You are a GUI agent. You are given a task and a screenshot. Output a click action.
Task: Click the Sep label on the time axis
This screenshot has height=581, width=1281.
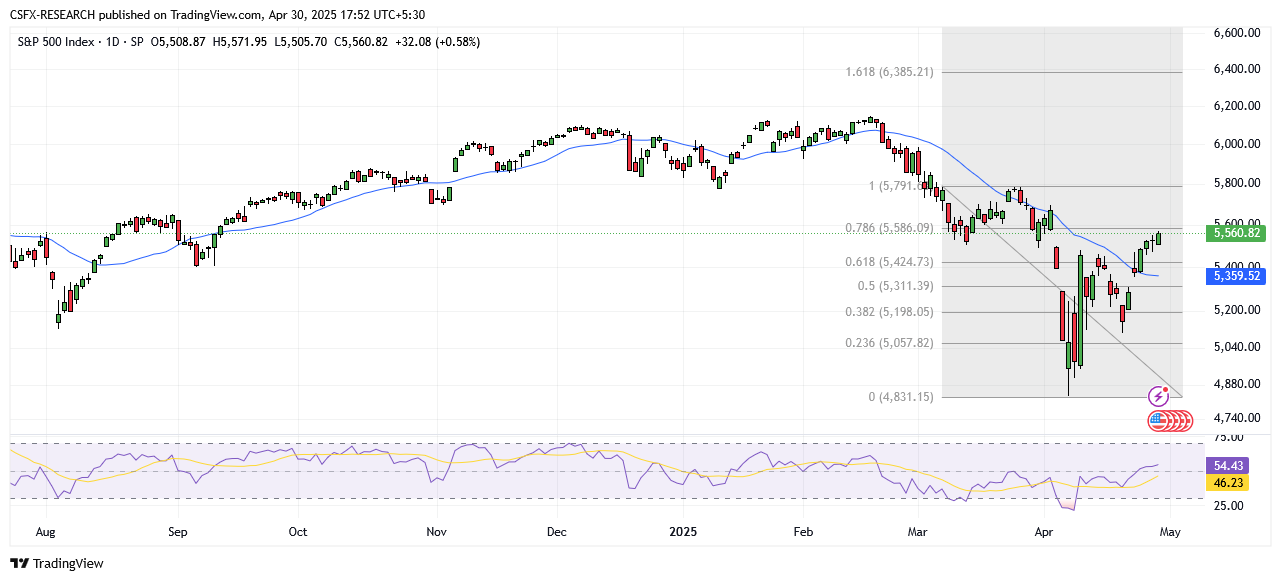(177, 532)
